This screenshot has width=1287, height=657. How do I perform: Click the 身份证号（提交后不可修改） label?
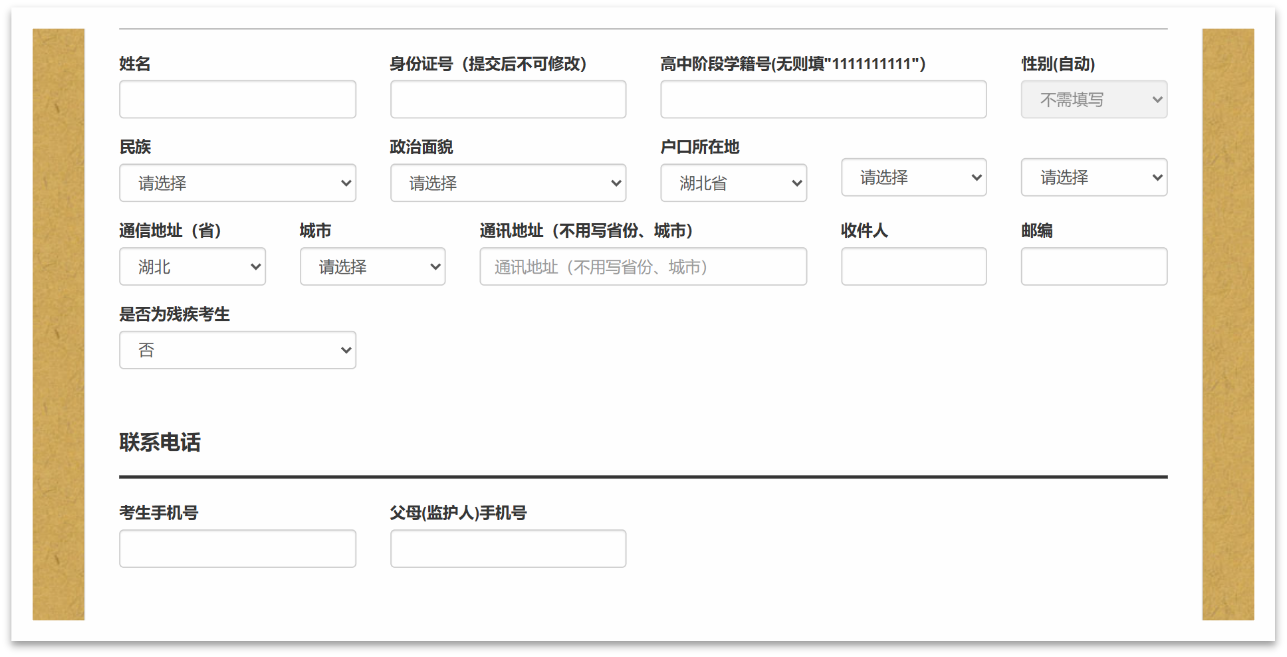tap(488, 64)
